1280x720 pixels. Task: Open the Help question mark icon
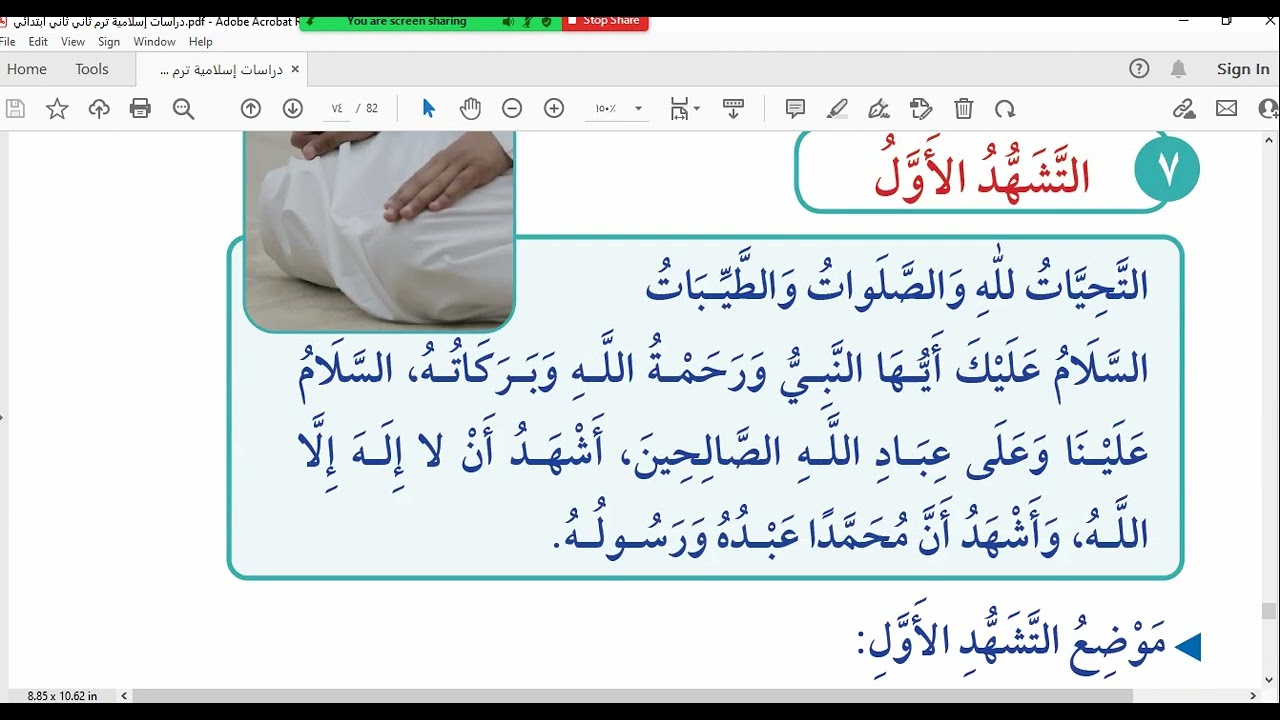coord(1139,69)
